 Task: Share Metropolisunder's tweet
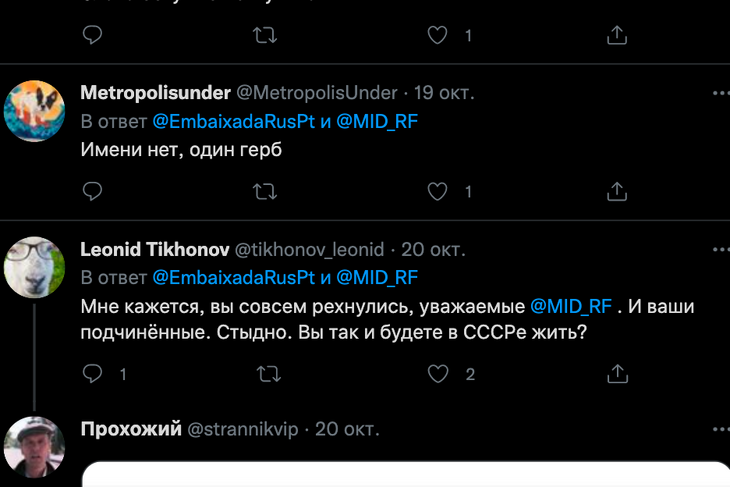click(x=617, y=191)
